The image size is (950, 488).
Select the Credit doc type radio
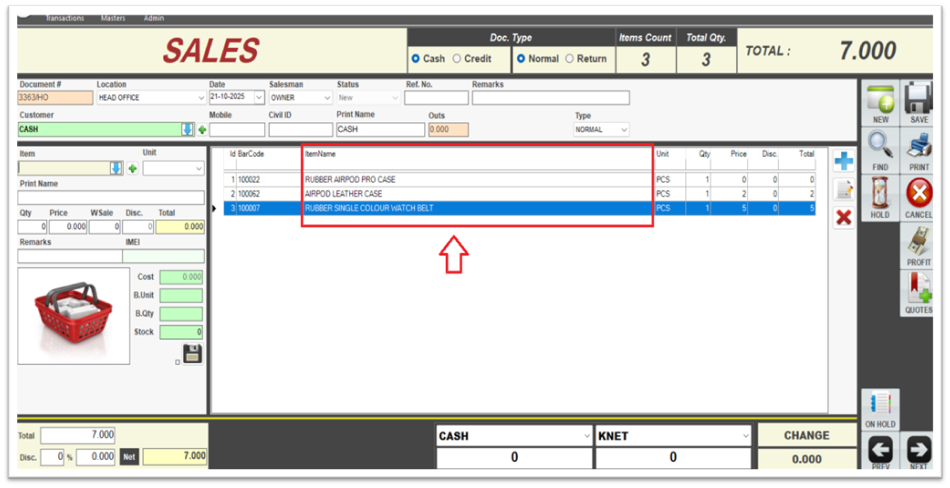(457, 59)
